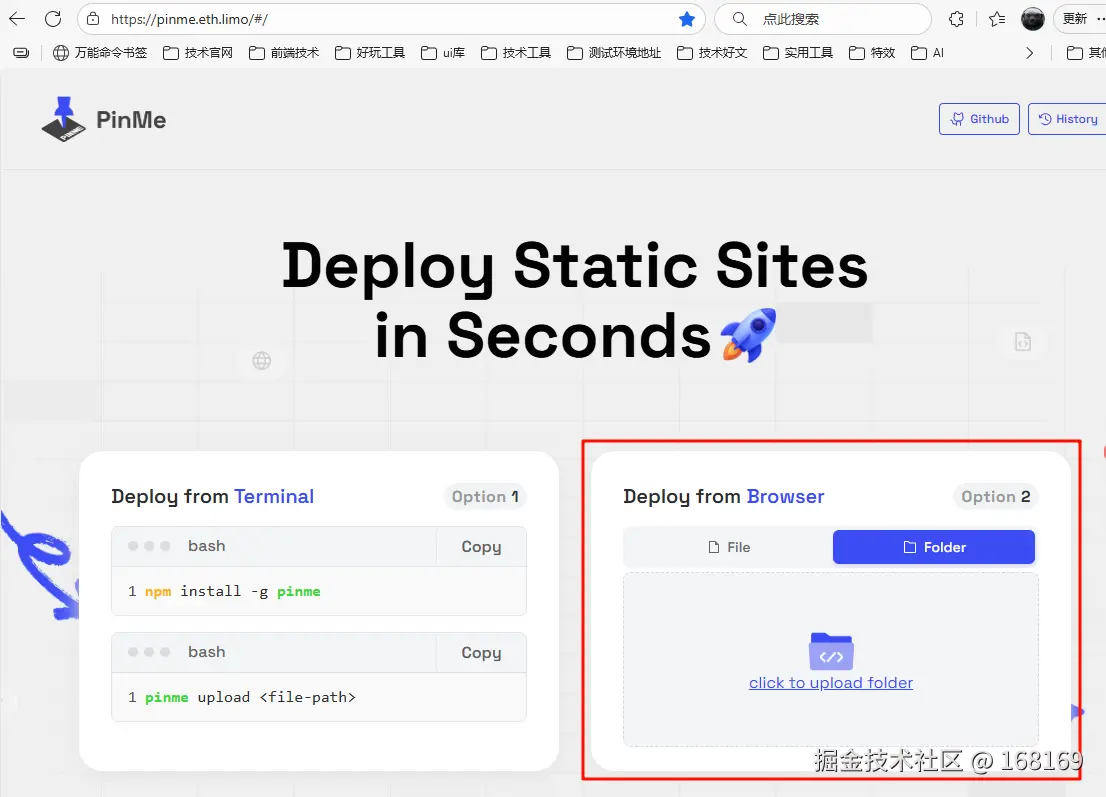Switch to the File tab
The height and width of the screenshot is (797, 1106).
click(729, 547)
